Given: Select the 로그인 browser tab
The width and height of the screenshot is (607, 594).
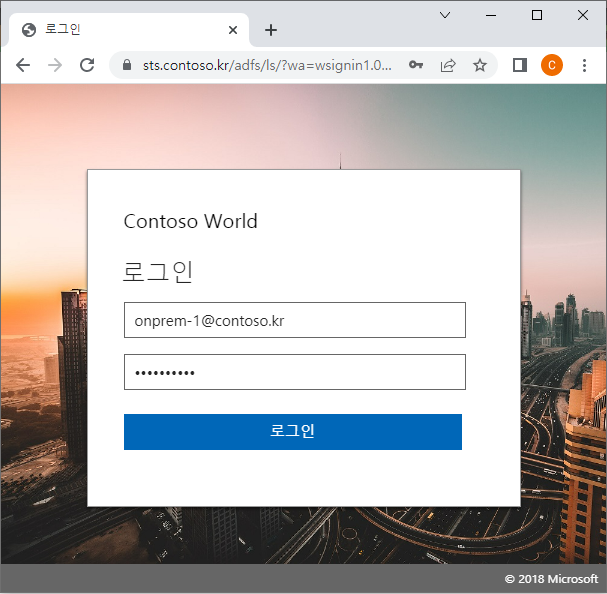Looking at the screenshot, I should (128, 30).
